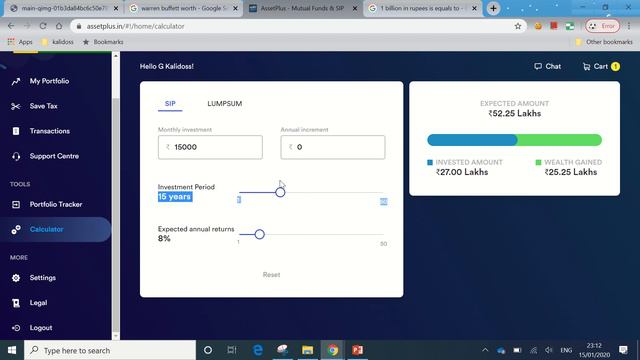Open File Explorer from taskbar
This screenshot has height=360, width=640.
pos(307,350)
